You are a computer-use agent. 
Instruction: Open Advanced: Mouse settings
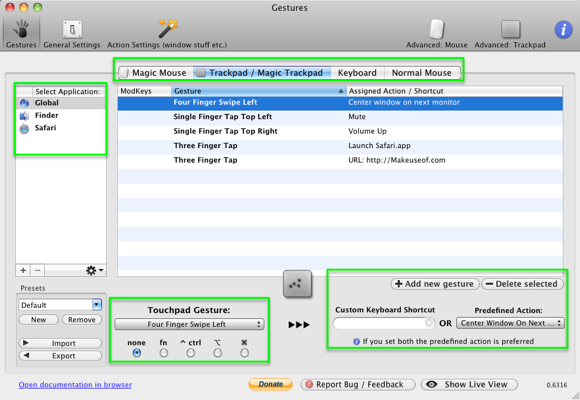pos(436,34)
